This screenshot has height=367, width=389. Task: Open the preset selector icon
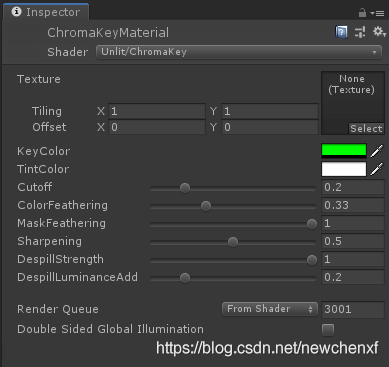[360, 32]
